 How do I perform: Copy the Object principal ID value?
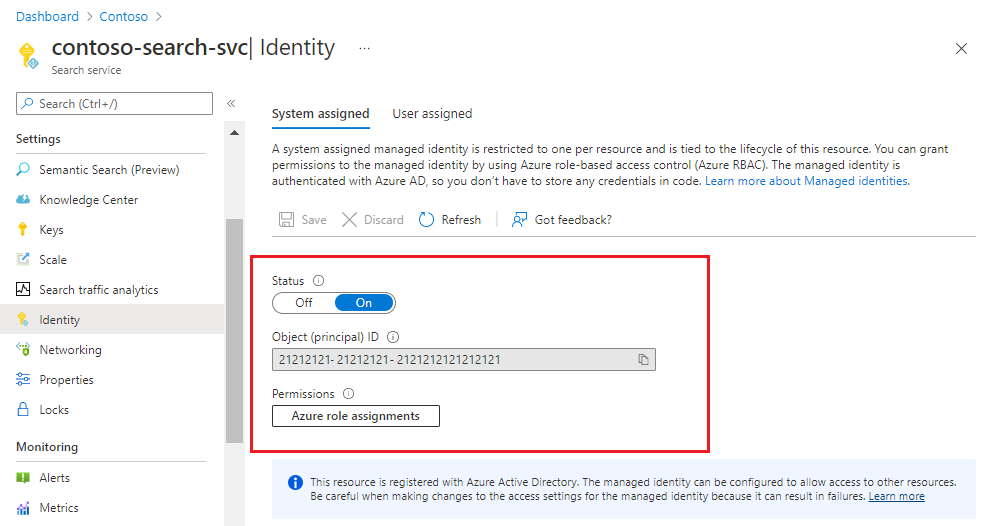(643, 360)
